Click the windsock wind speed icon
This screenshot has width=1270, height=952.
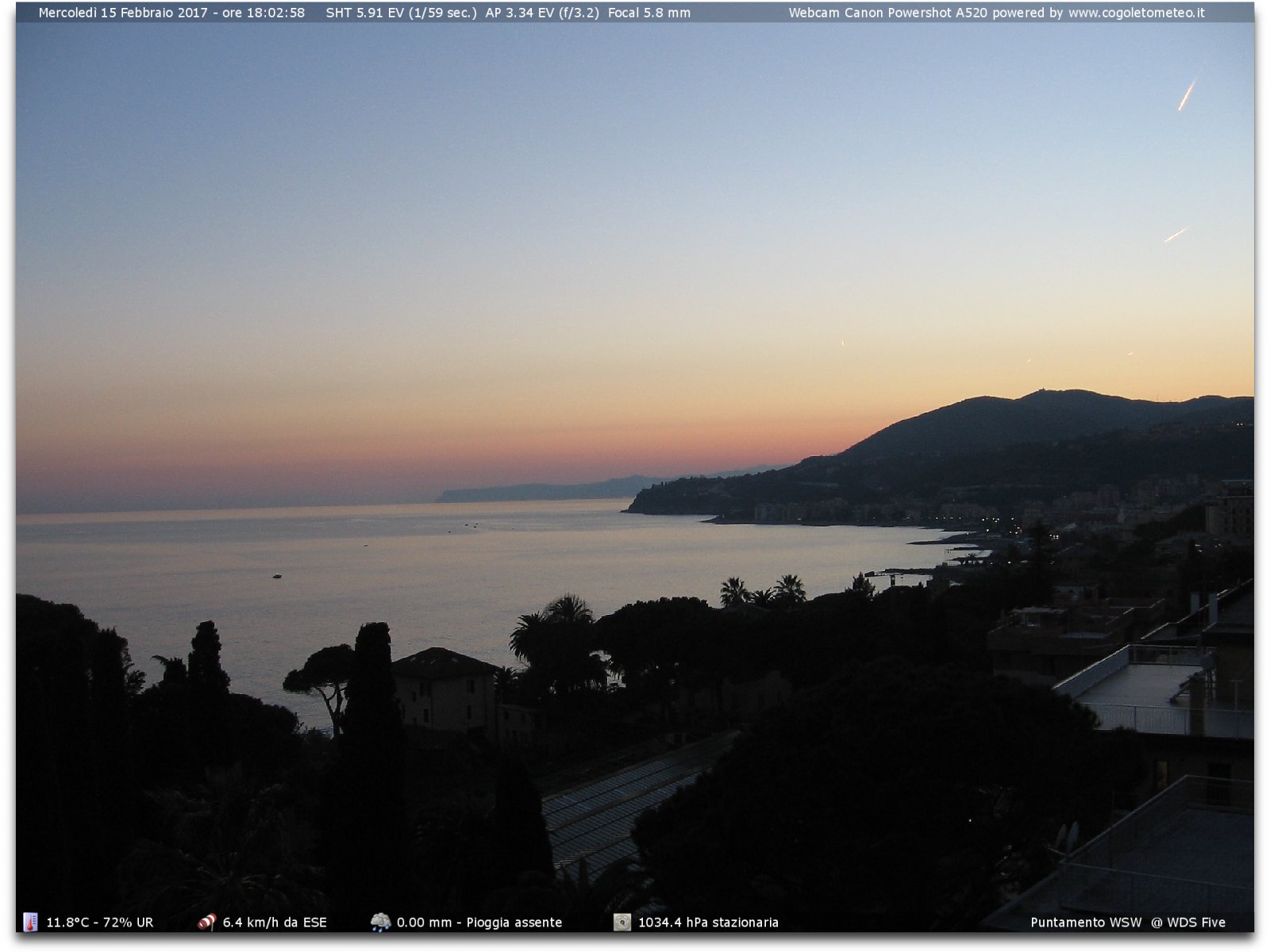click(x=206, y=922)
